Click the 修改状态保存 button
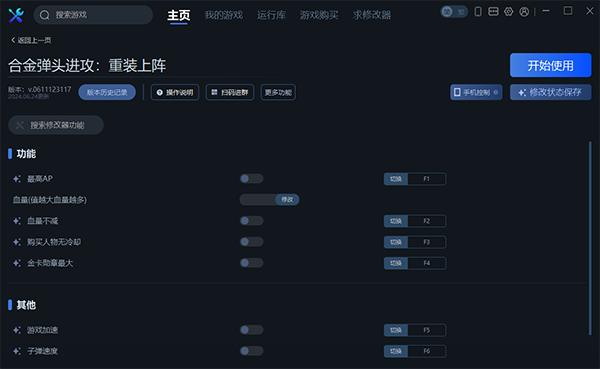 point(551,92)
